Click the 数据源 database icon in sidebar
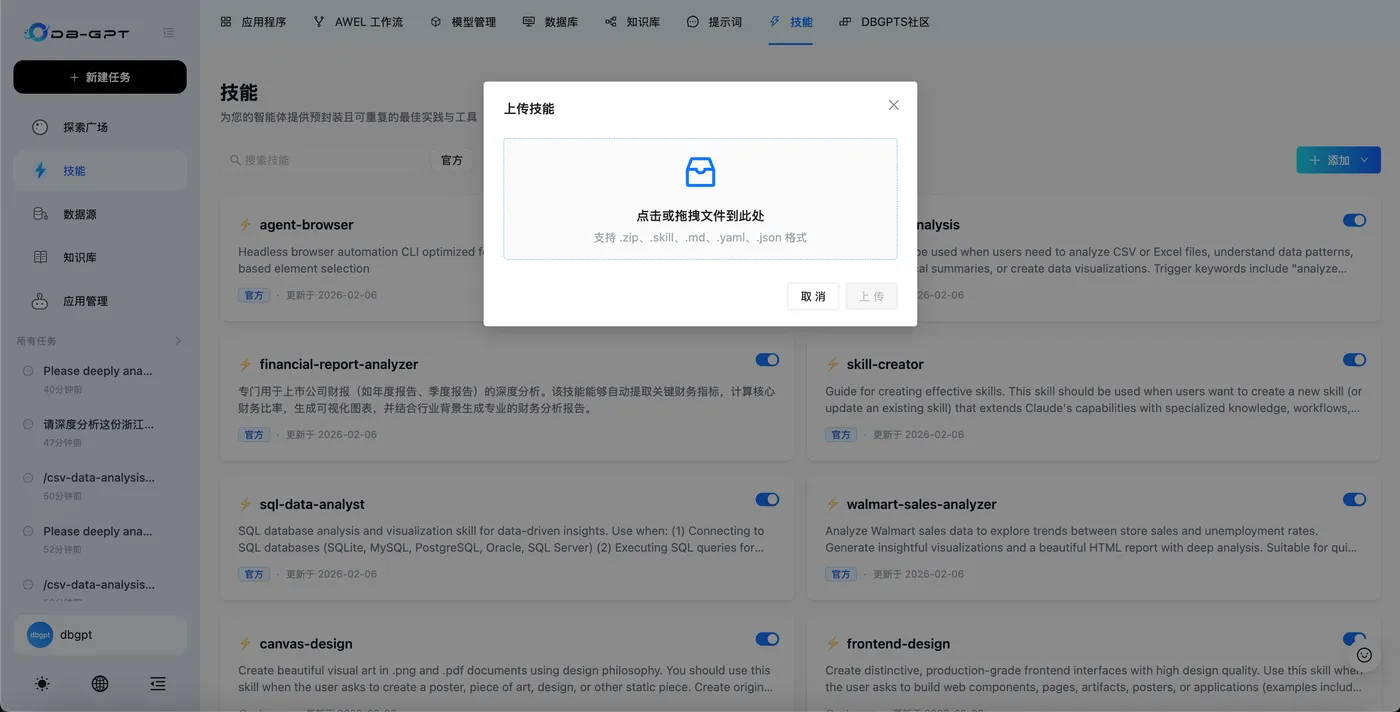Viewport: 1400px width, 712px height. tap(40, 214)
